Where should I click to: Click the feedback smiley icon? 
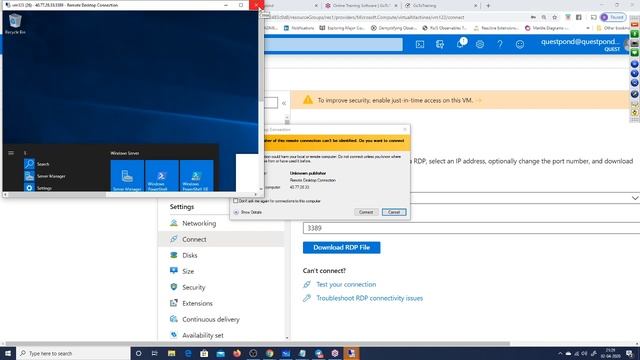tap(520, 44)
